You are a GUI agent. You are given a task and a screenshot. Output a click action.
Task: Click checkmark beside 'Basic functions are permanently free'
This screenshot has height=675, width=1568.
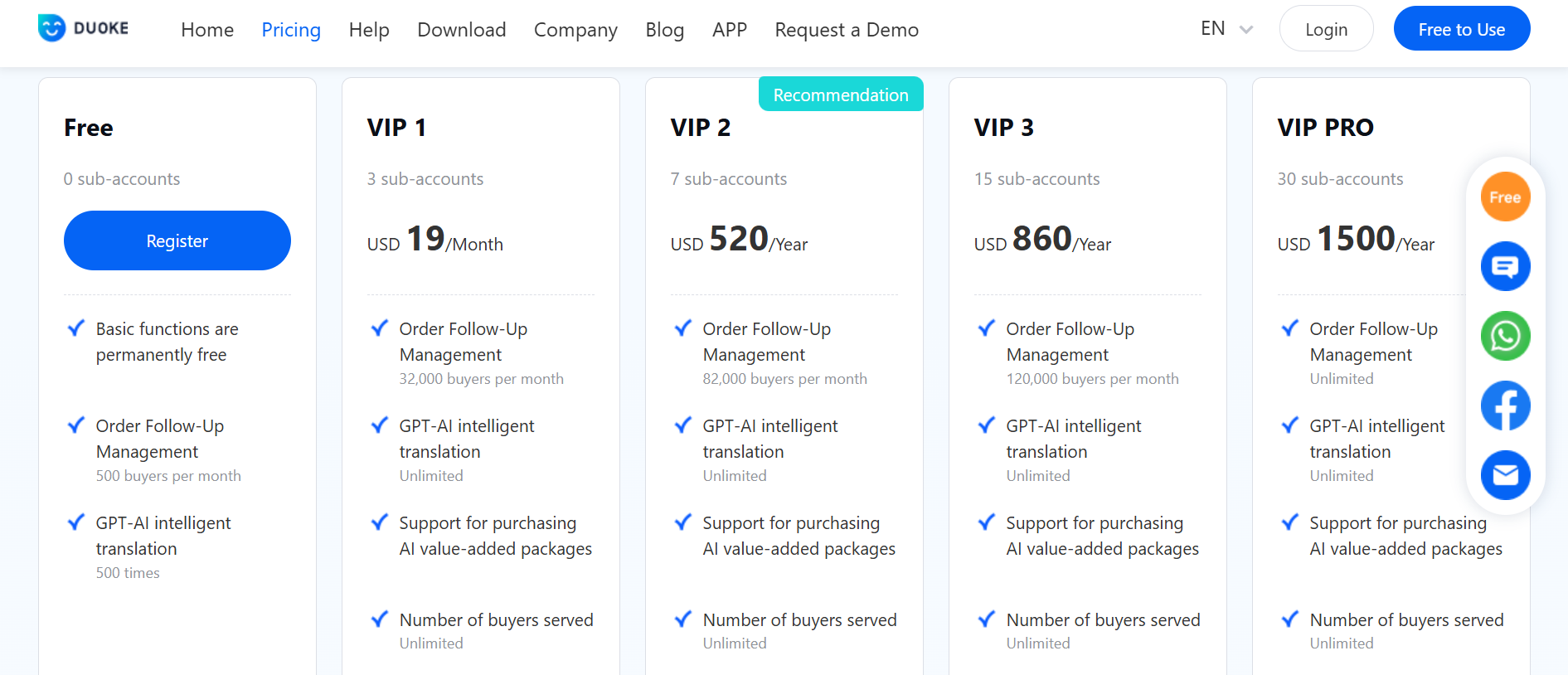click(x=75, y=328)
